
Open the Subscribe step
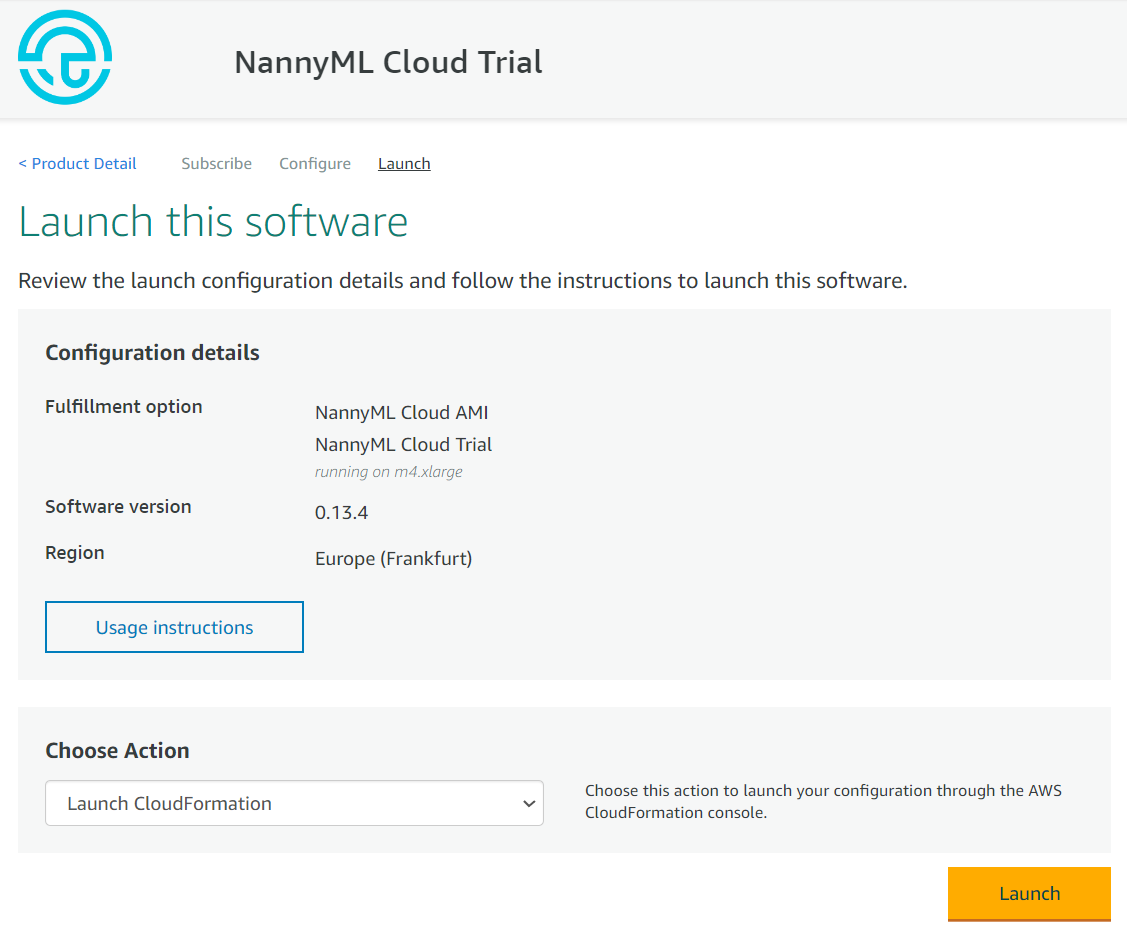[216, 164]
